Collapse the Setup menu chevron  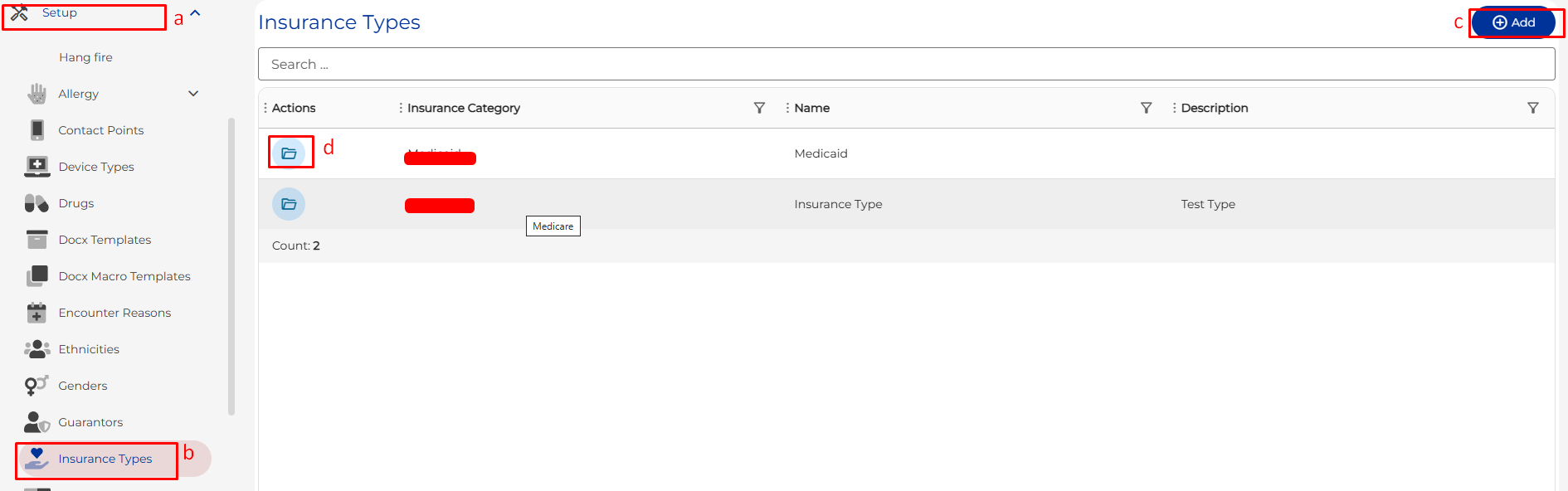195,13
